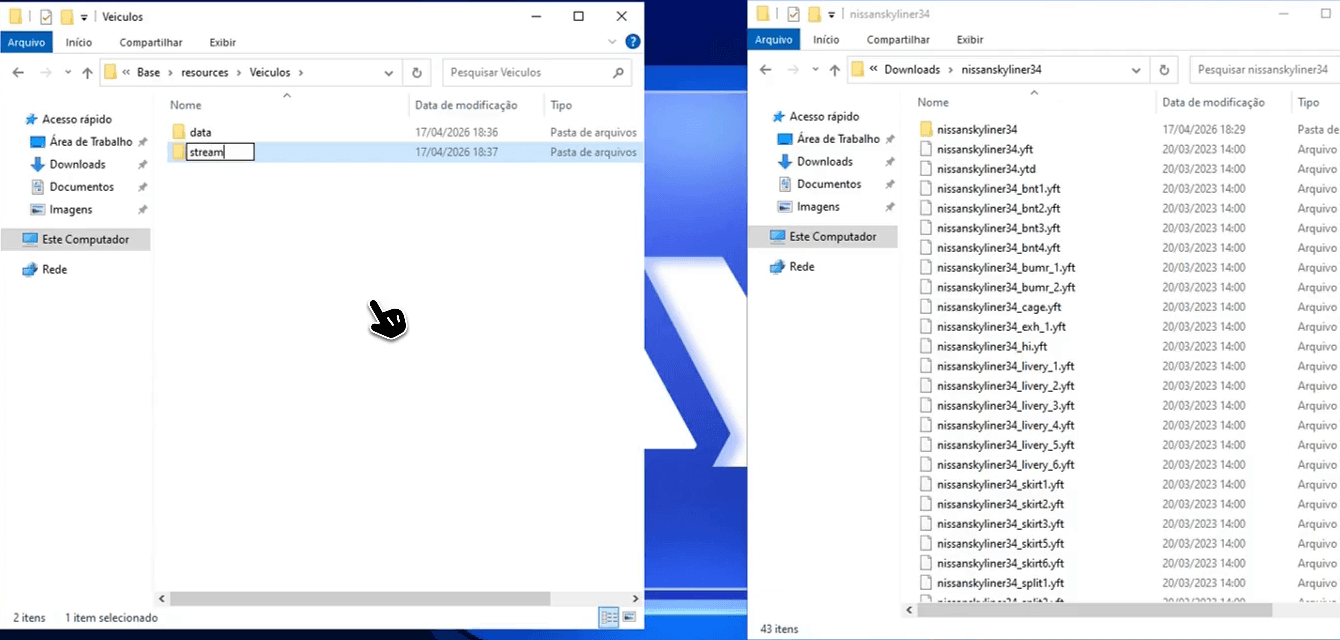Click Back arrow in Veiculos window
This screenshot has width=1340, height=640.
coord(18,72)
